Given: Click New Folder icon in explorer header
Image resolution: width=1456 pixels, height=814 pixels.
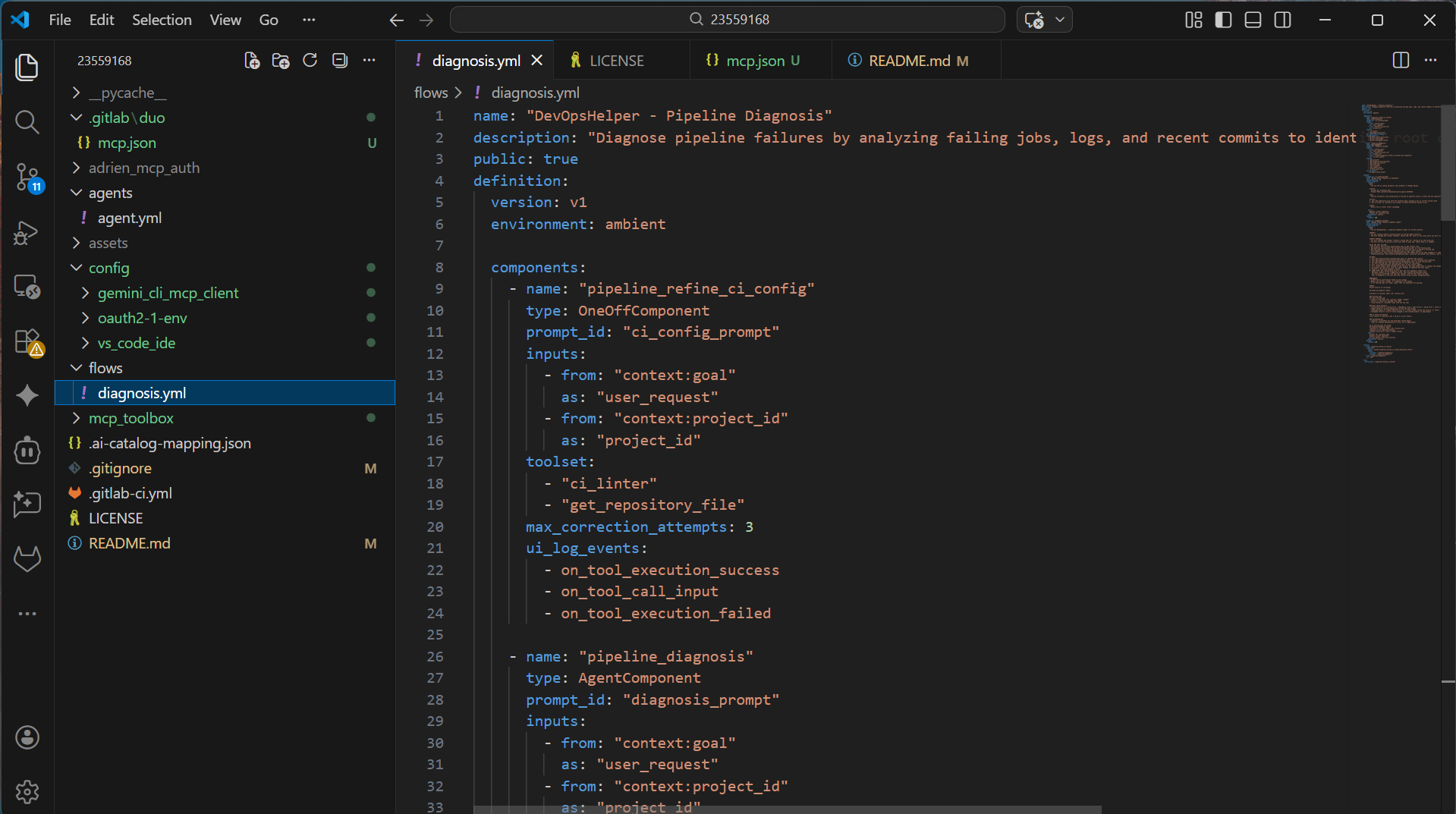Looking at the screenshot, I should tap(281, 61).
